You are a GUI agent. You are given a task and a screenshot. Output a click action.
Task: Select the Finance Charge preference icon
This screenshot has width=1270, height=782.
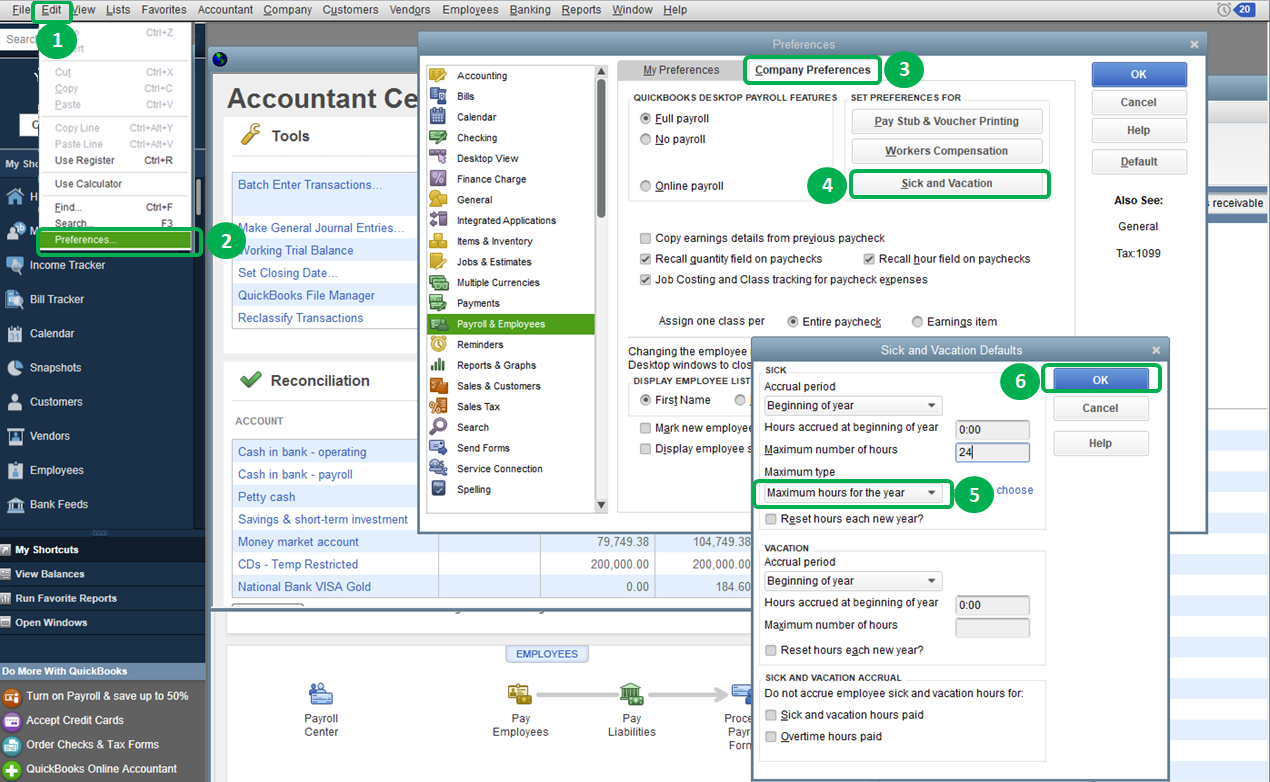437,179
